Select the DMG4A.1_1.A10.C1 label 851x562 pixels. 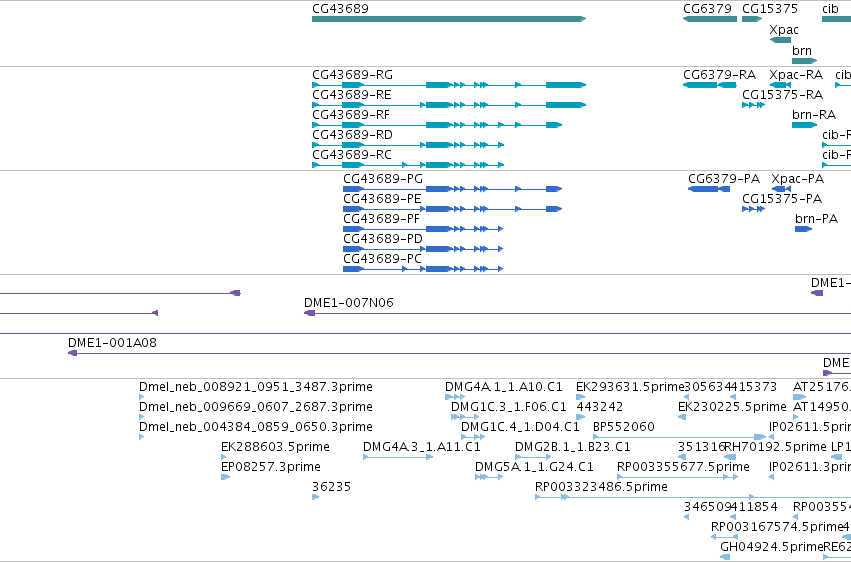click(504, 387)
